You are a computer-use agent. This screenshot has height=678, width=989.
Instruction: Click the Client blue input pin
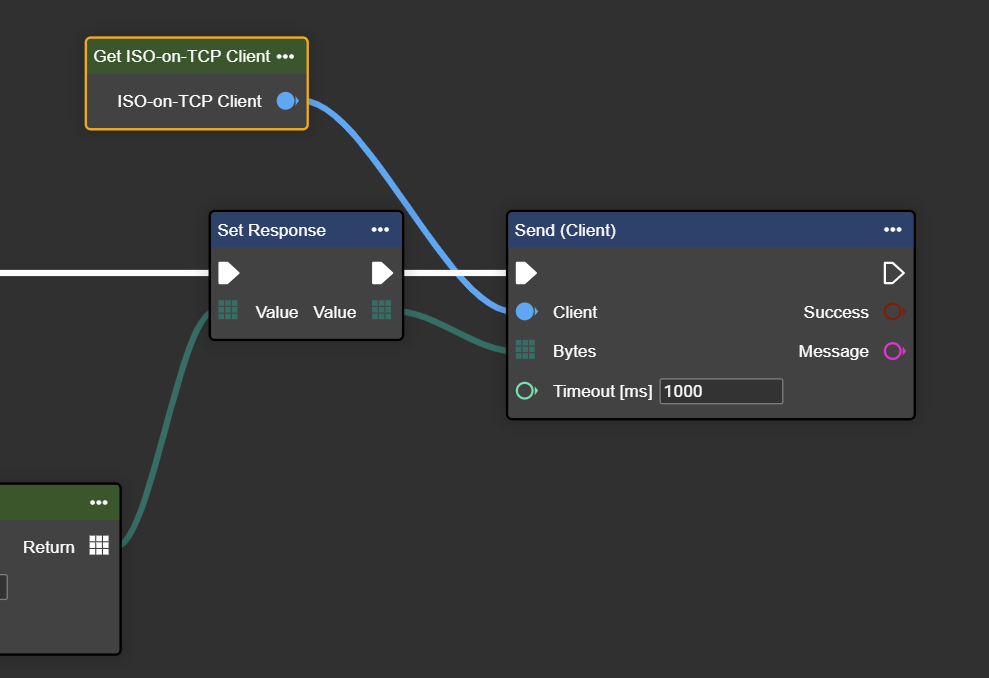tap(526, 312)
